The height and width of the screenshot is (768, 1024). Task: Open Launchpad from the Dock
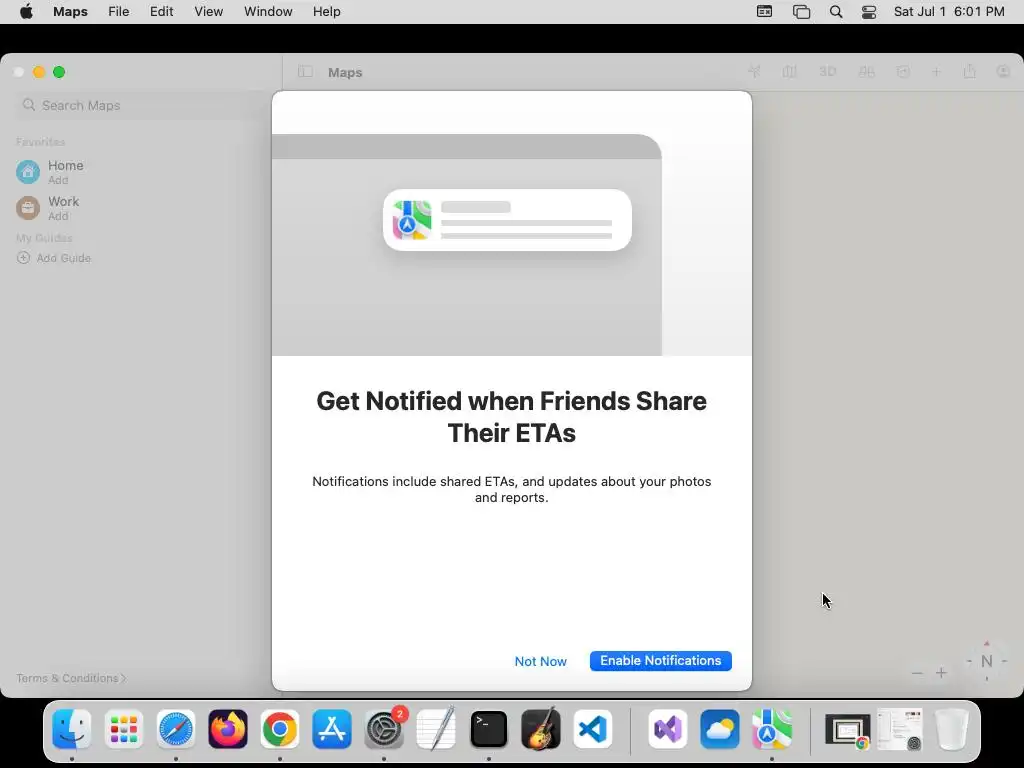[x=123, y=729]
